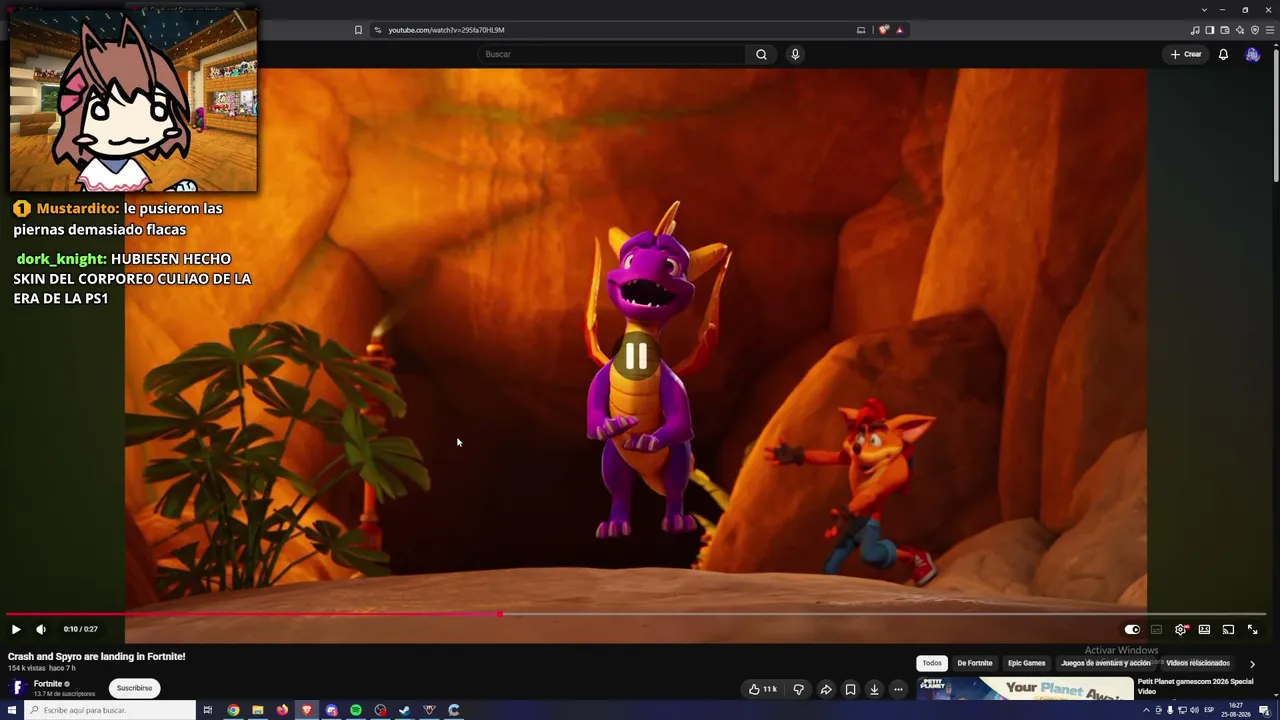
Task: Download the video
Action: pyautogui.click(x=874, y=689)
